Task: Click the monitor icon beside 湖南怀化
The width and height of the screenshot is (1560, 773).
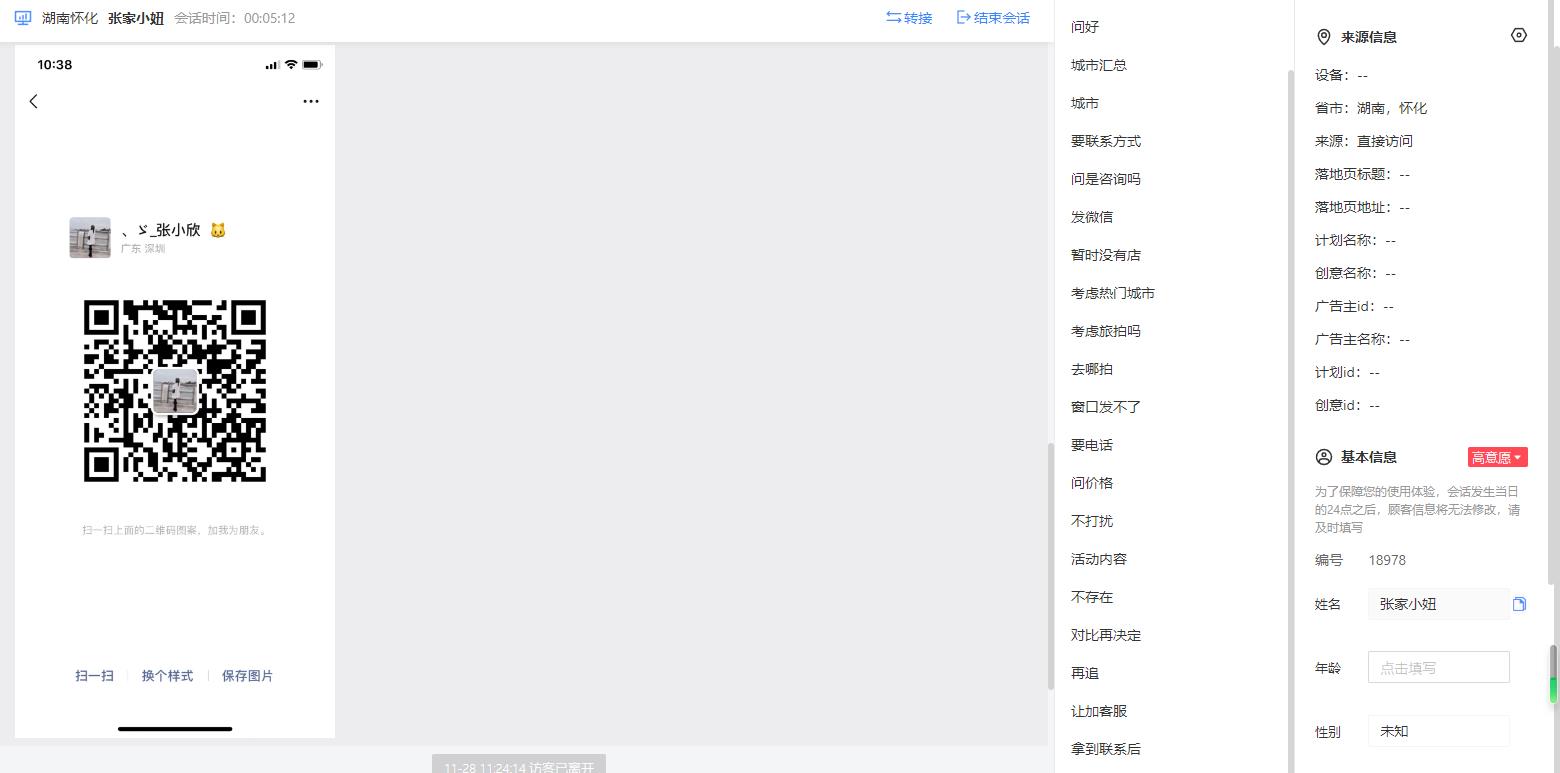Action: [x=22, y=18]
